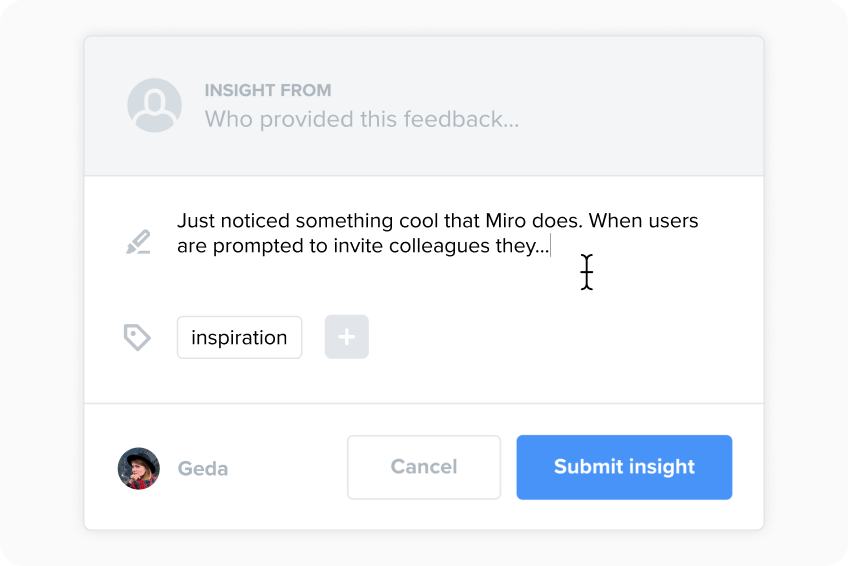Click the word "Miro" in the insight text
848x566 pixels.
[x=505, y=221]
